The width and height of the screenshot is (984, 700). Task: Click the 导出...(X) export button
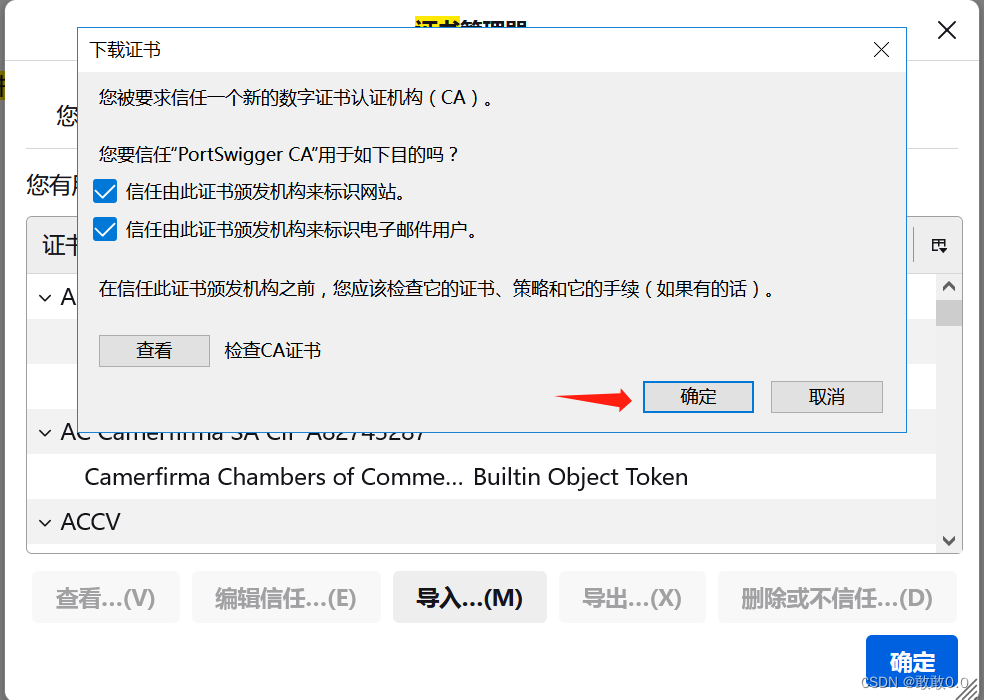point(632,597)
